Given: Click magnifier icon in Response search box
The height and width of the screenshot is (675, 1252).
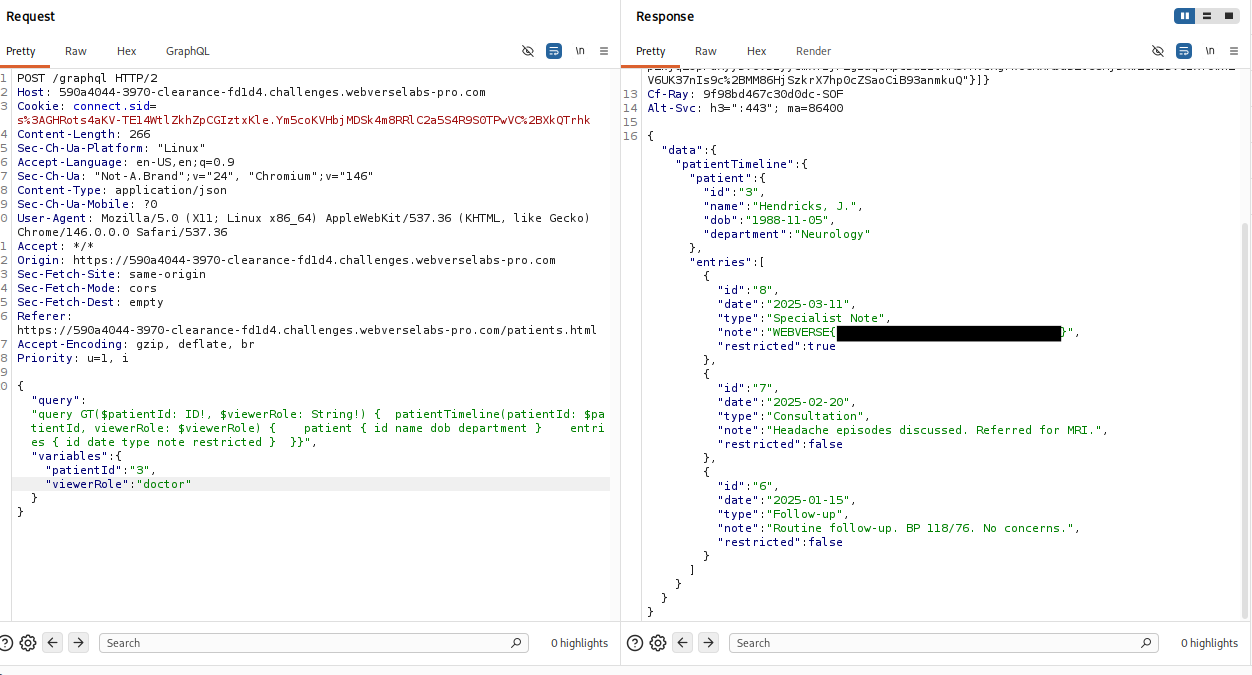Looking at the screenshot, I should click(1146, 643).
